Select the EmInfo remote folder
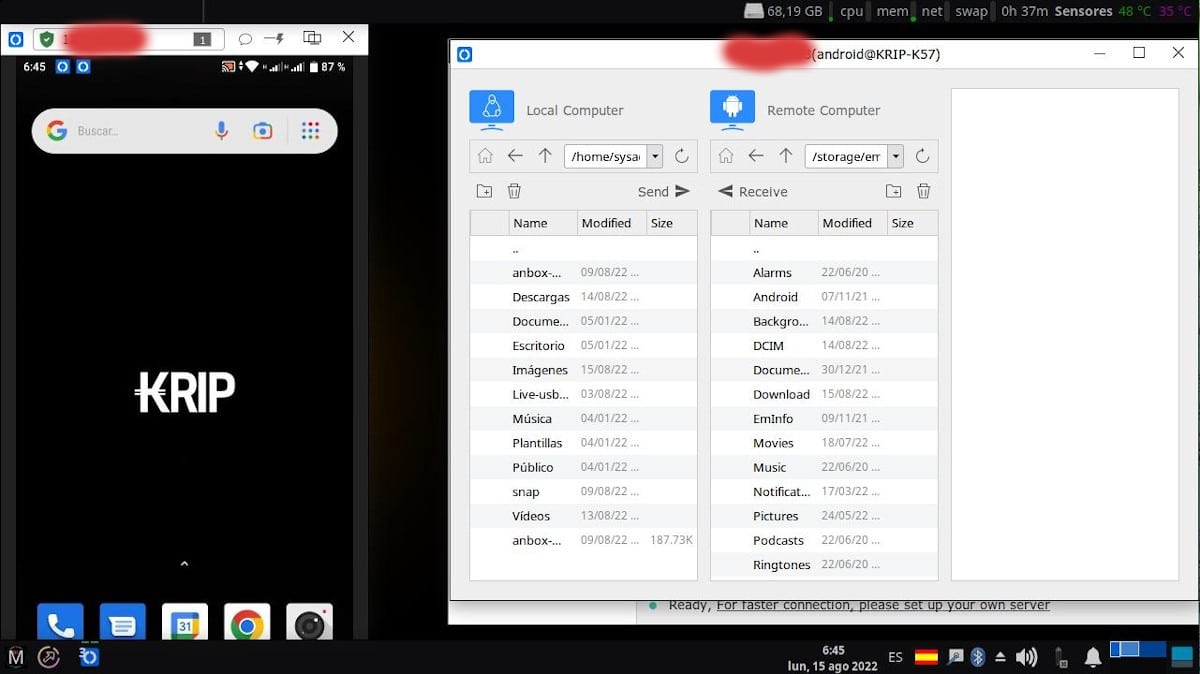 click(x=824, y=418)
